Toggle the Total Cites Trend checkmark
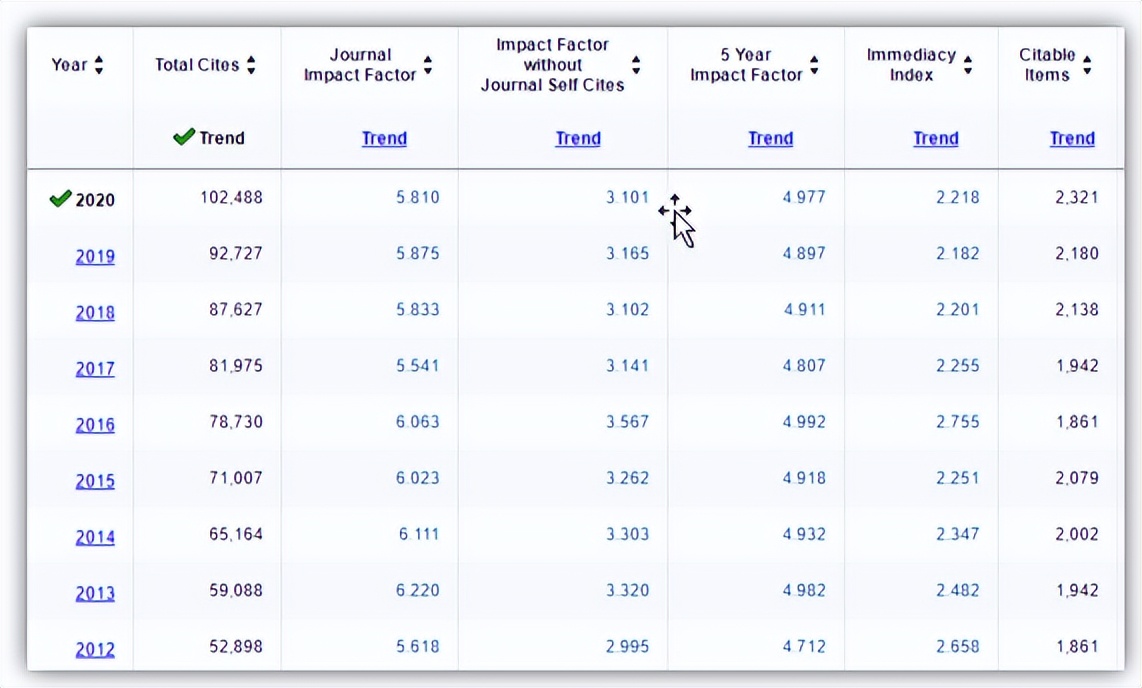1142x688 pixels. pos(184,137)
